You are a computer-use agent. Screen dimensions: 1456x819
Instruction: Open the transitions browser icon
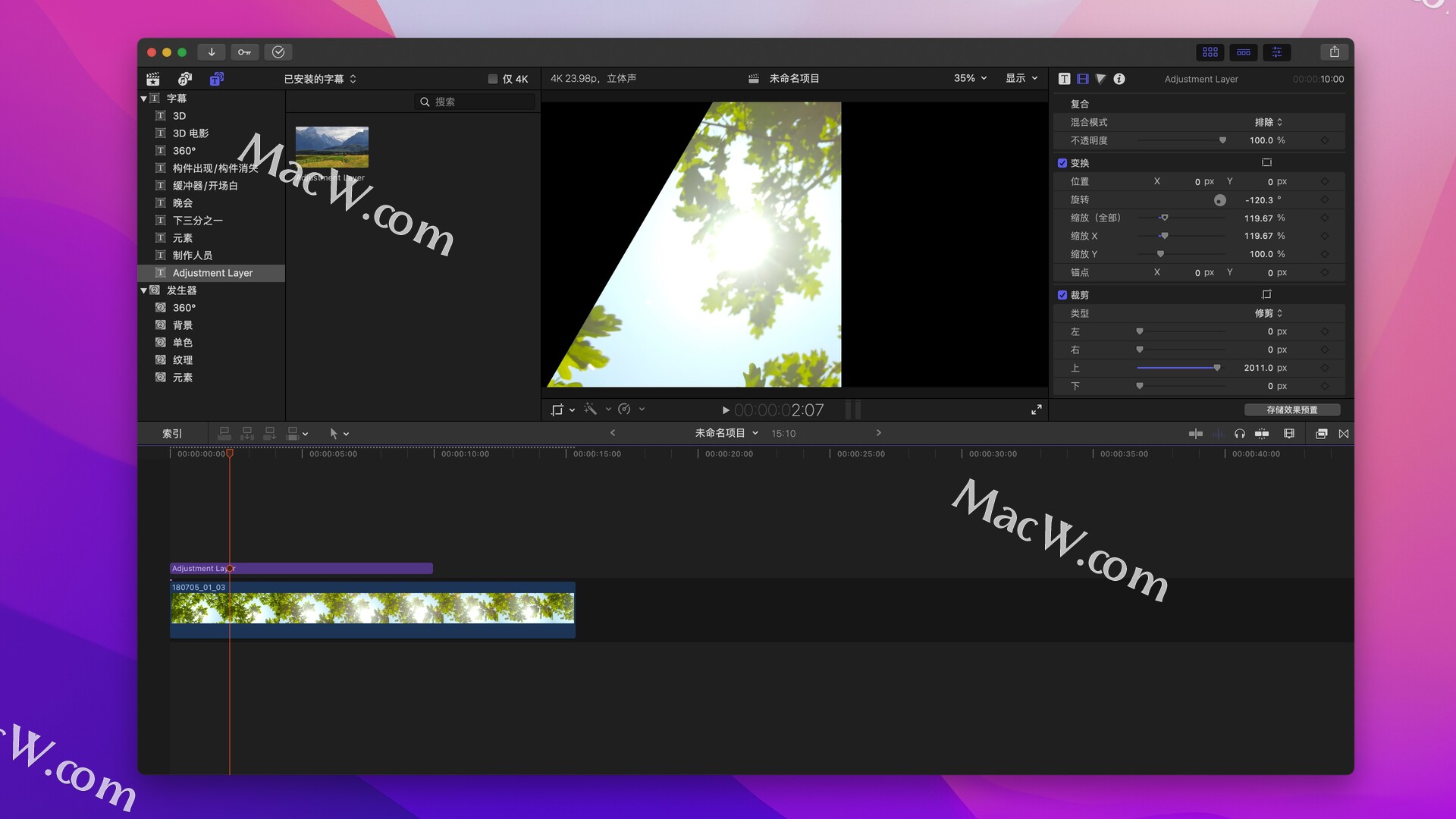point(1344,434)
